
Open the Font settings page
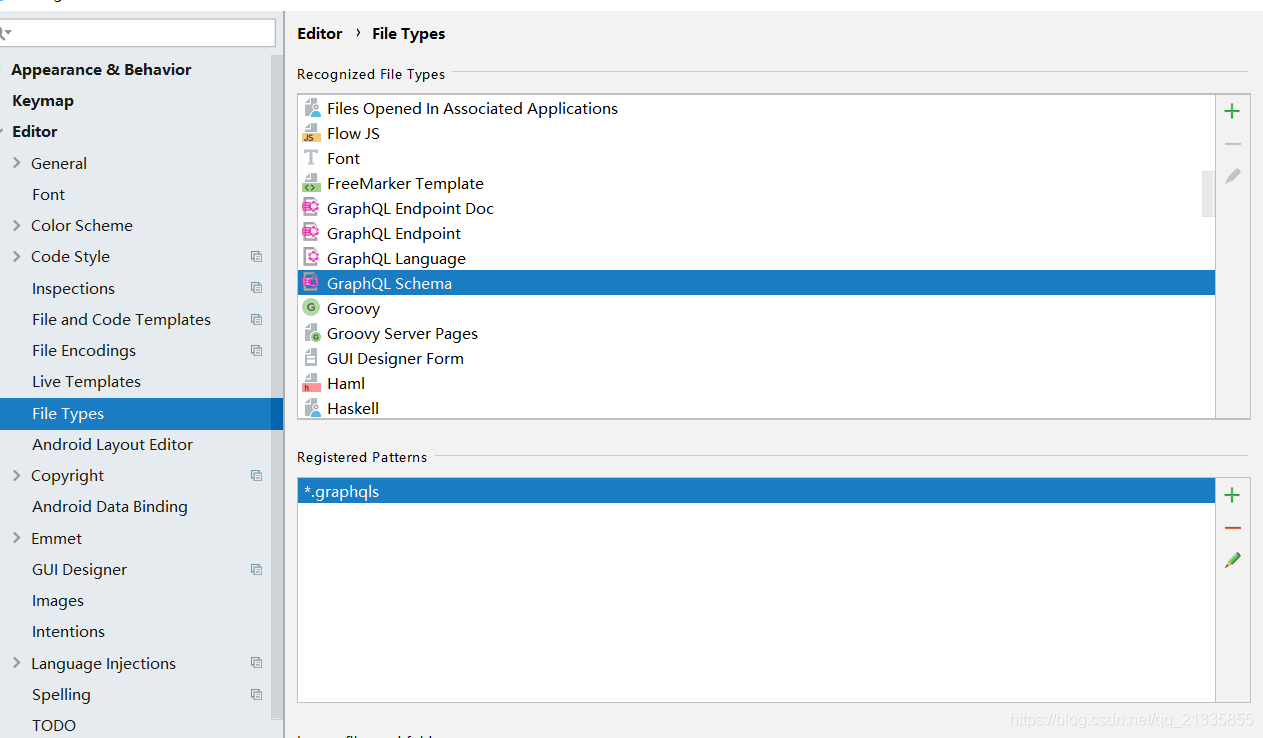coord(48,195)
